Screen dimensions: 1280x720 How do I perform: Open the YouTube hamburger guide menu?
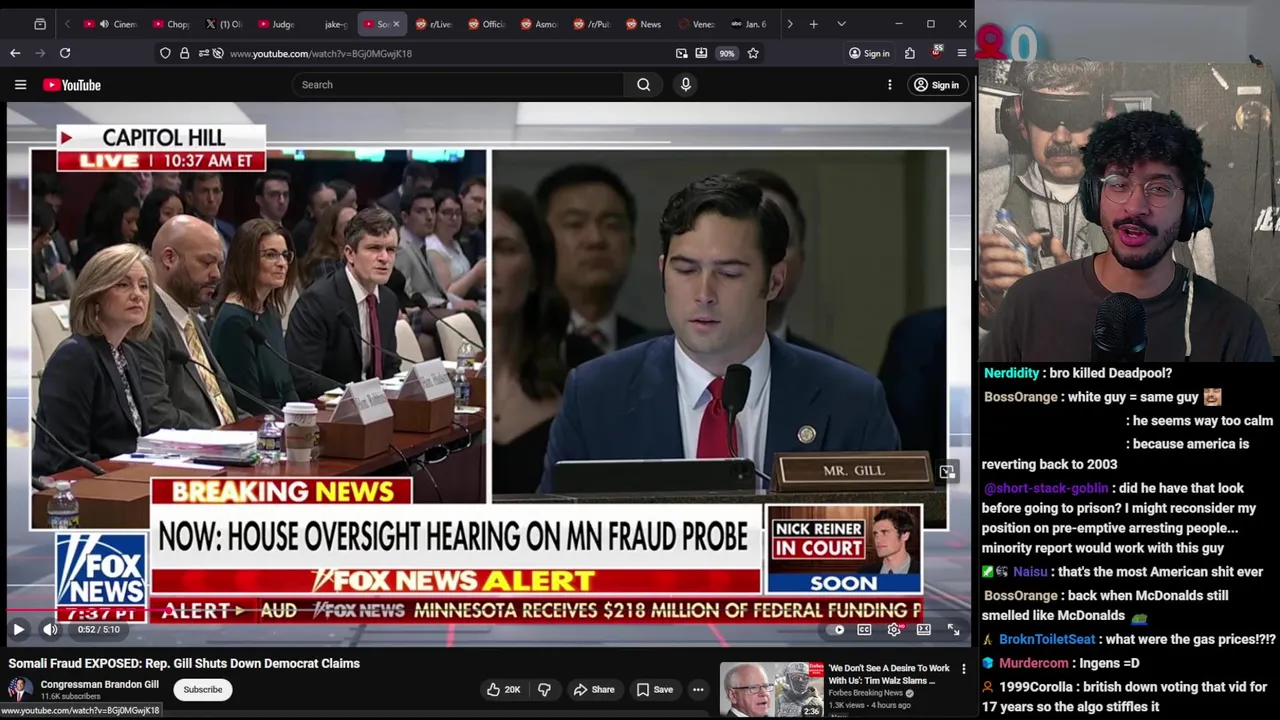click(20, 85)
